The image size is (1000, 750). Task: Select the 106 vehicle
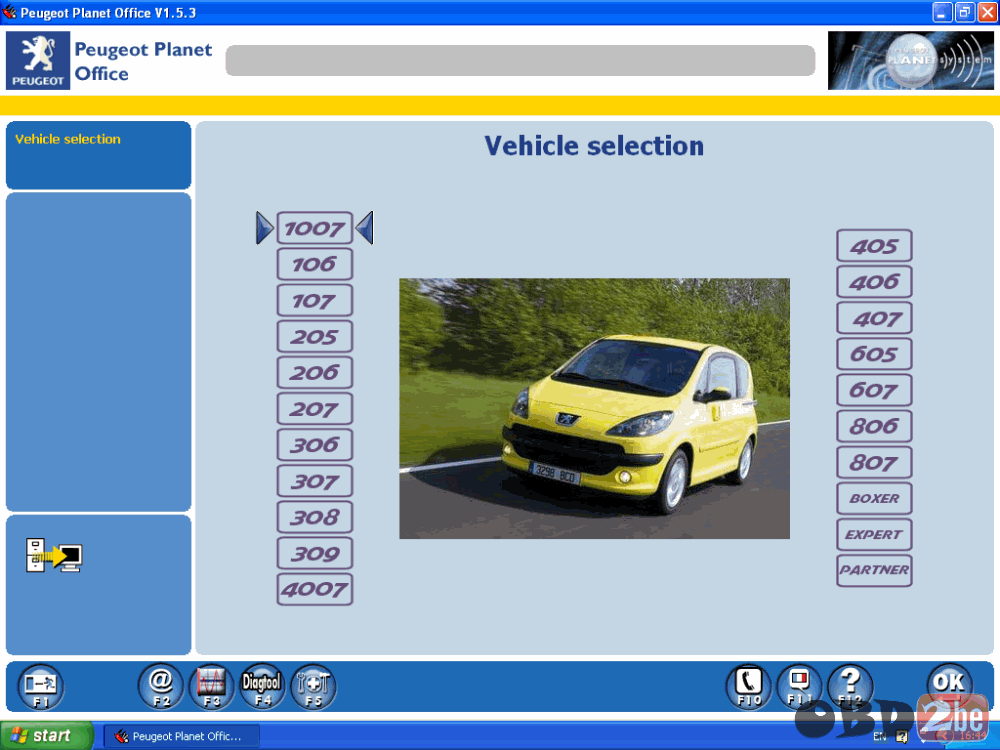click(x=314, y=264)
